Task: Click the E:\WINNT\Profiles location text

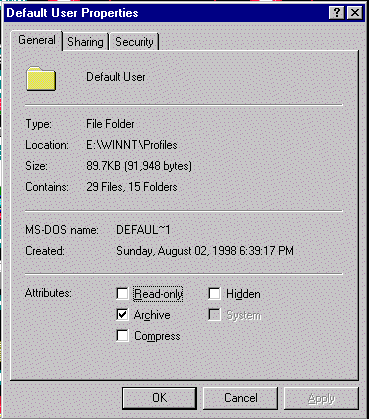Action: (x=132, y=145)
